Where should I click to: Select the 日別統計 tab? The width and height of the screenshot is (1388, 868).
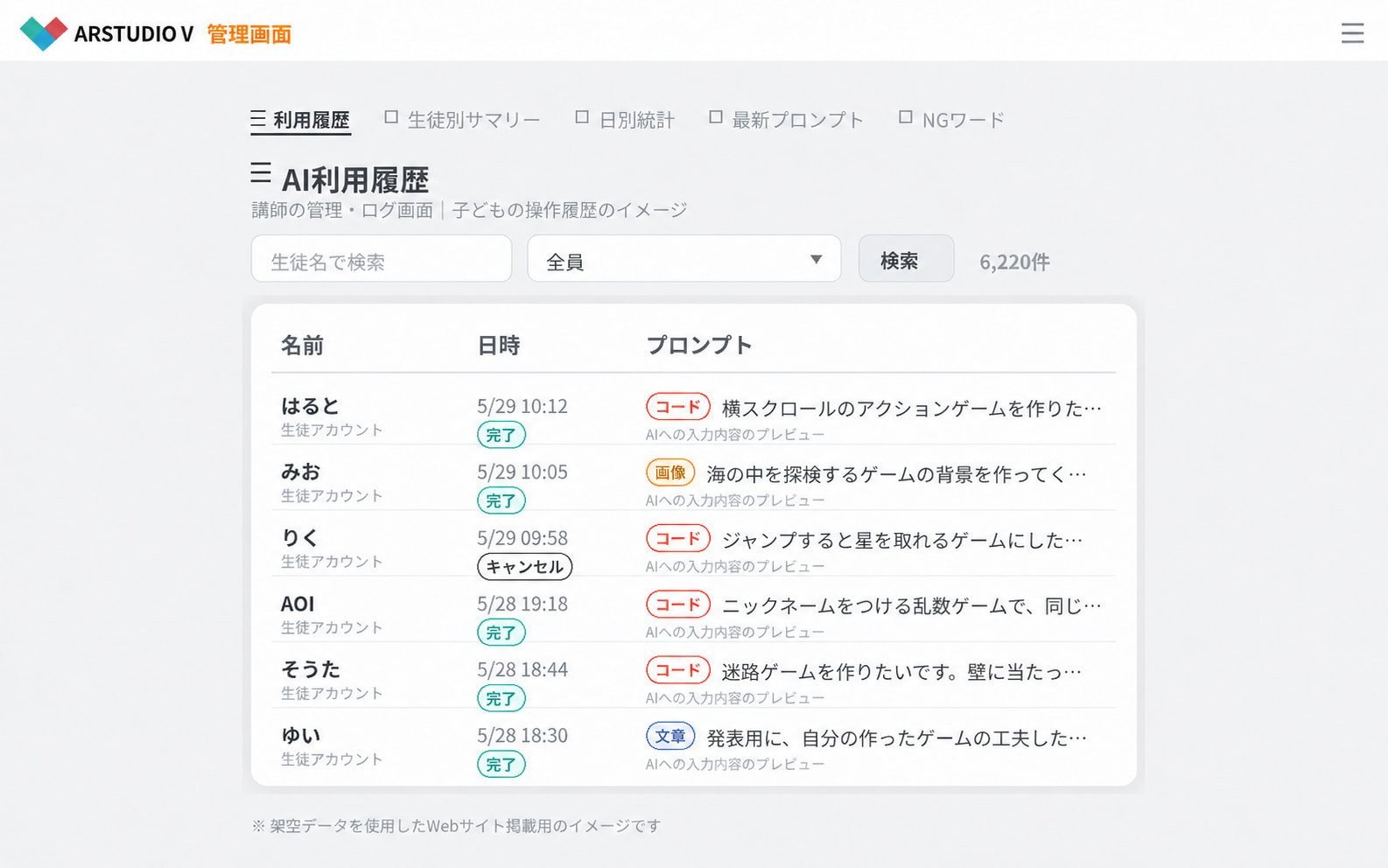click(625, 120)
